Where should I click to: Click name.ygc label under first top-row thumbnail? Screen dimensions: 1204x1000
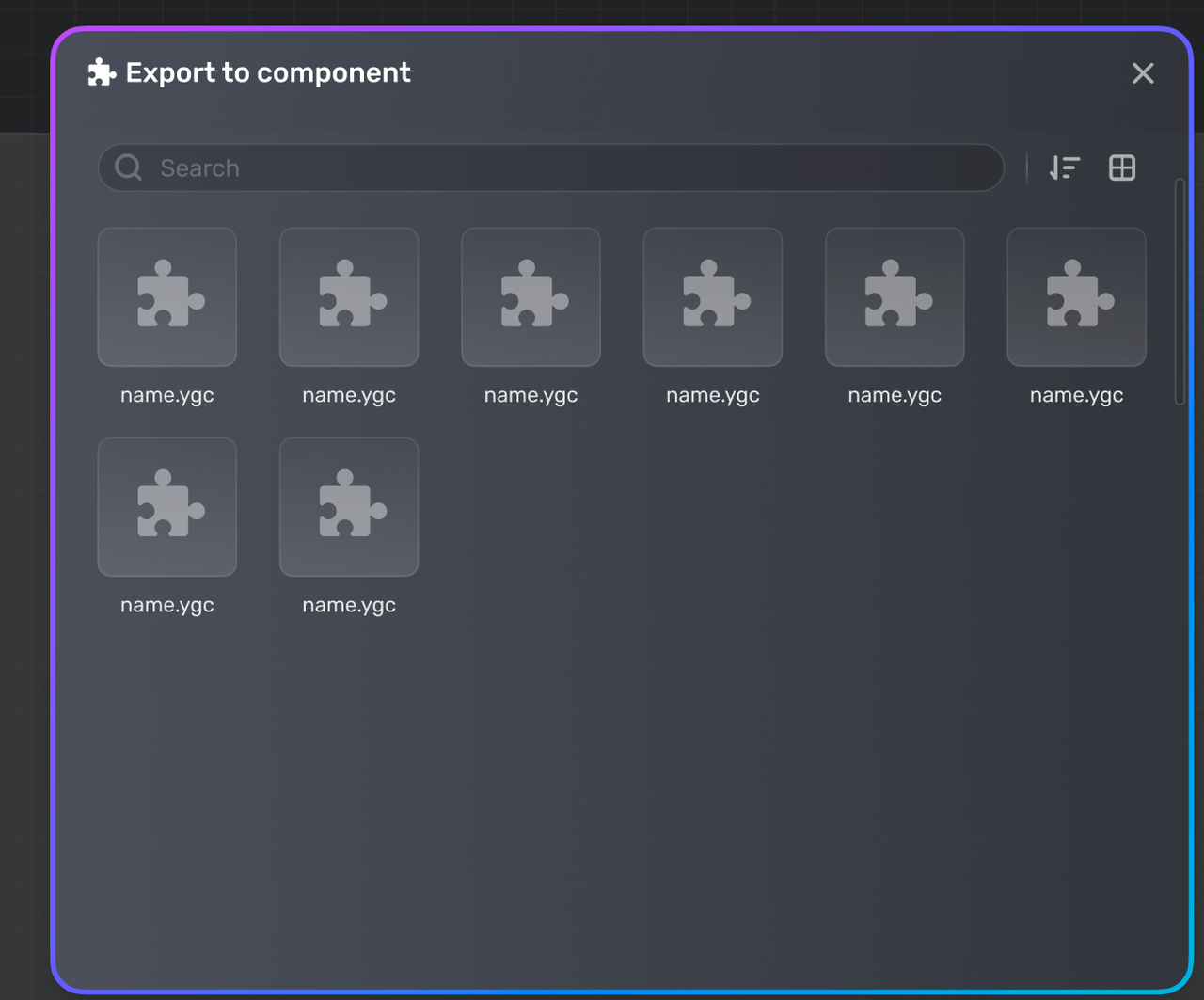coord(167,395)
